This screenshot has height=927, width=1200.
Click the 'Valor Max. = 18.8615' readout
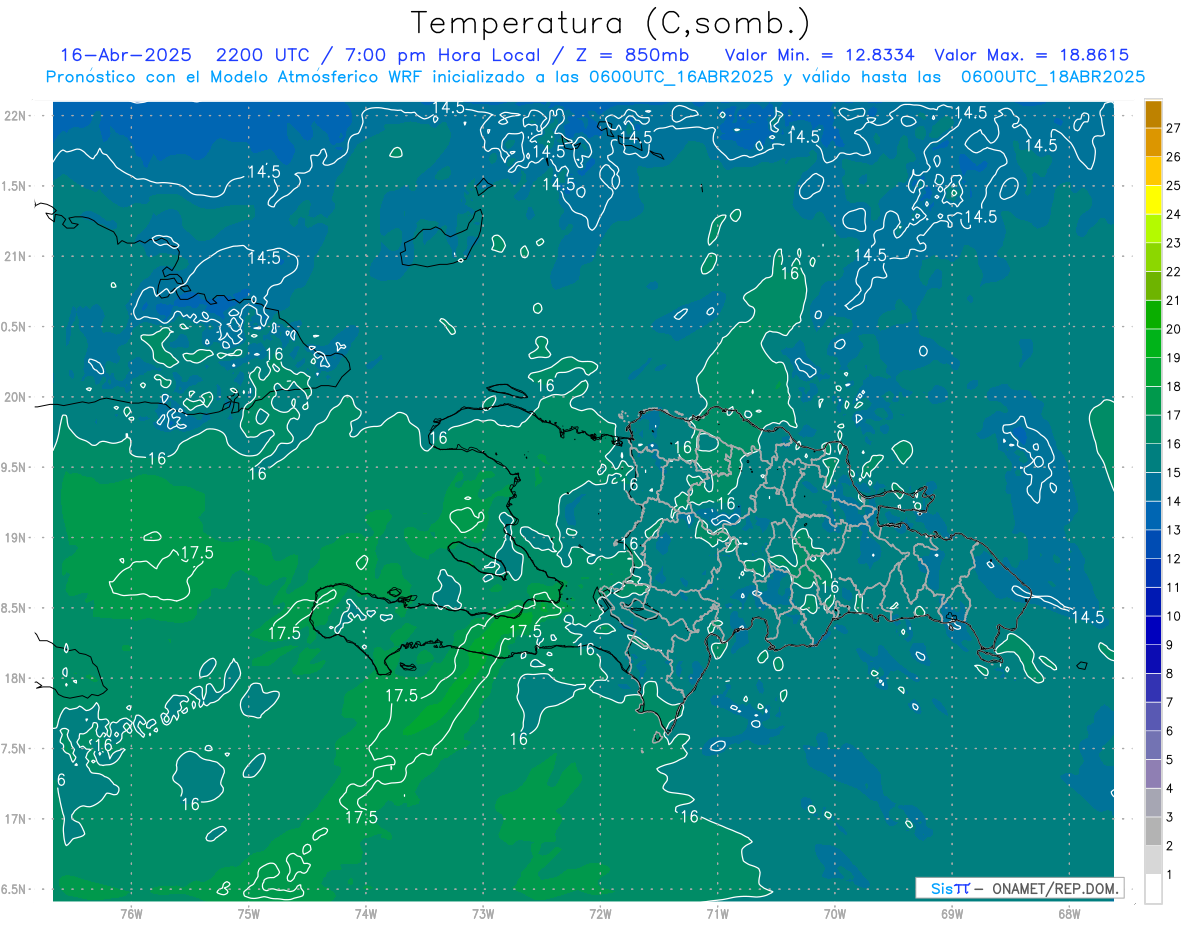(x=1032, y=55)
